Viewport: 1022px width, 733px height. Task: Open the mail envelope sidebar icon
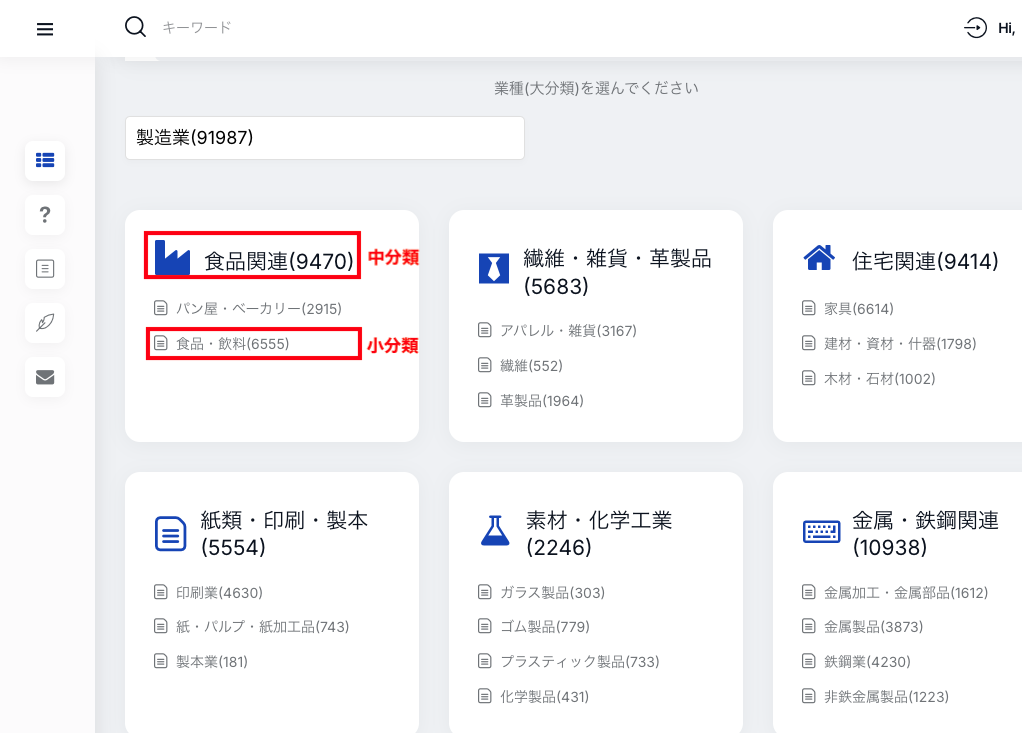point(45,377)
